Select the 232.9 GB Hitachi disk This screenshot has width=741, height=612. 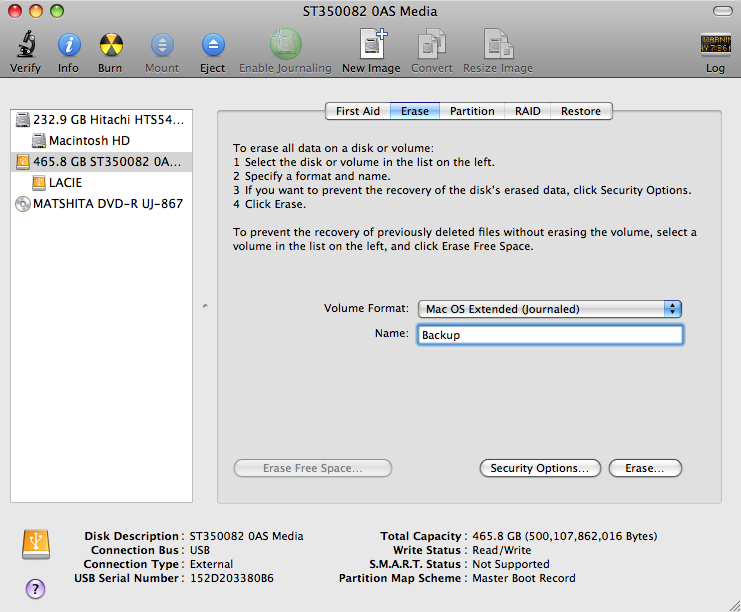(x=101, y=120)
